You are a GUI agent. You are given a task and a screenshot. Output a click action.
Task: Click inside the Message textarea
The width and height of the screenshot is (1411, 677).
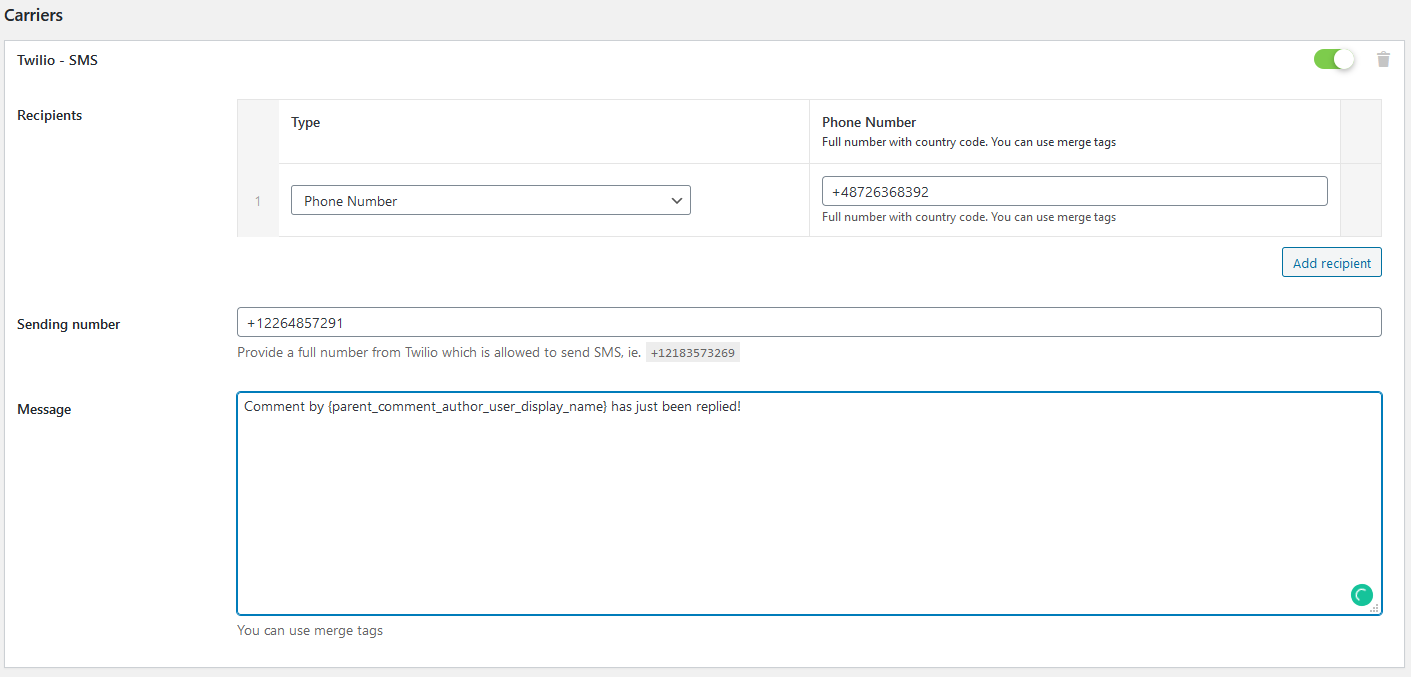pos(809,503)
